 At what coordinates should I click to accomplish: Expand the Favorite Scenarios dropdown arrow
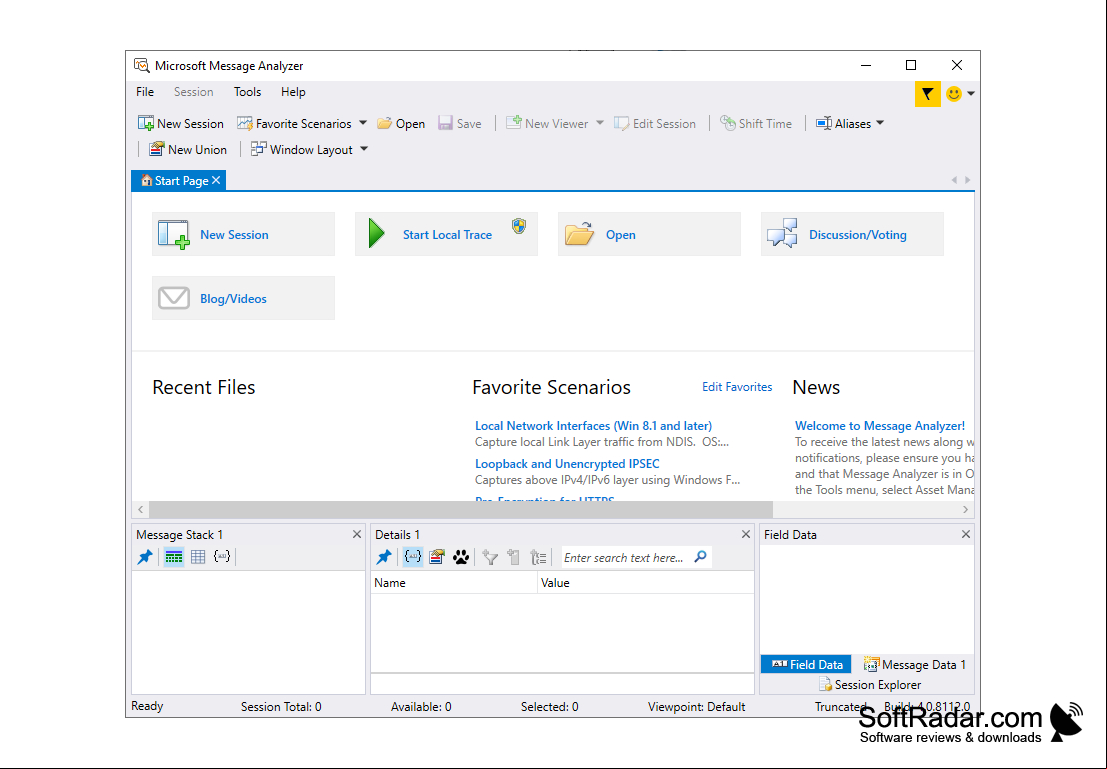[x=363, y=123]
